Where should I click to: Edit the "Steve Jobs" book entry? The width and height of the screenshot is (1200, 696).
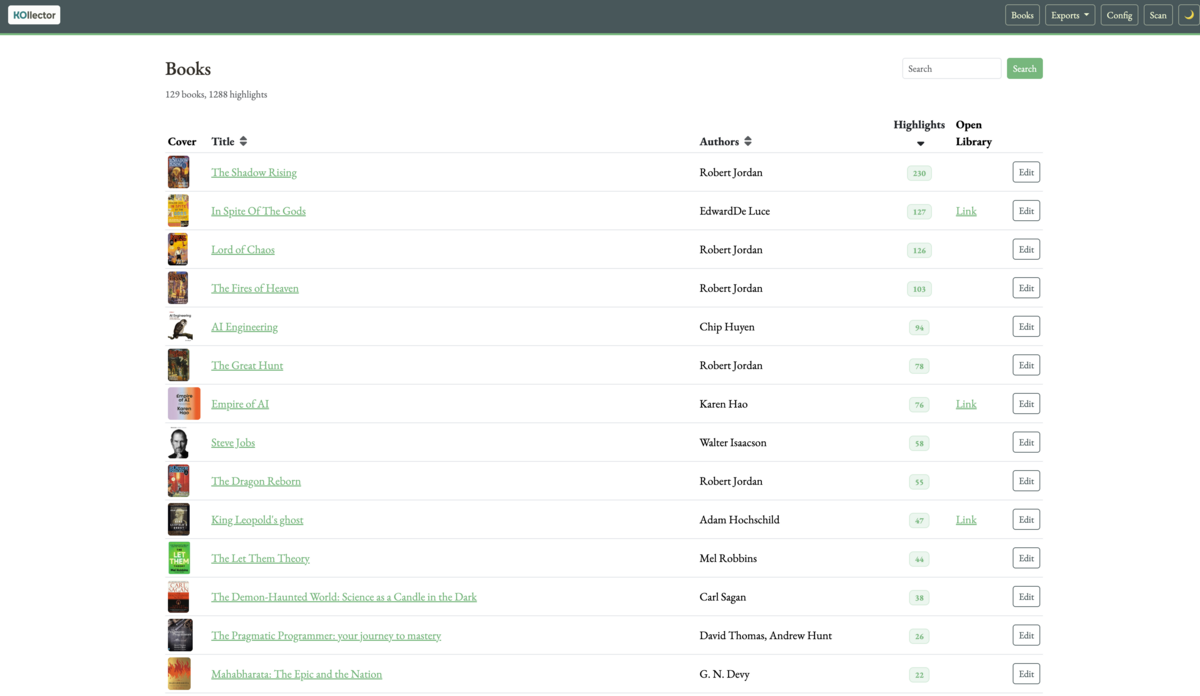pos(1026,442)
